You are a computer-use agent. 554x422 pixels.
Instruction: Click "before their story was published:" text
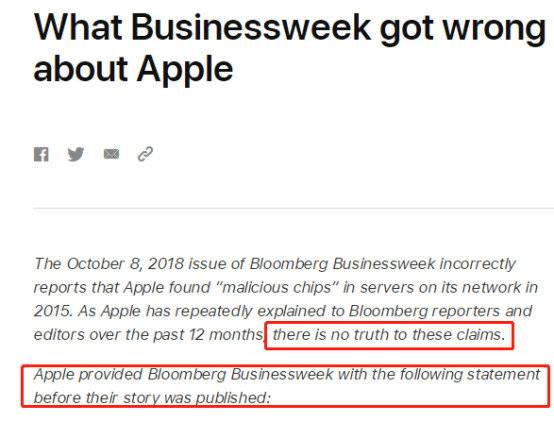coord(152,398)
